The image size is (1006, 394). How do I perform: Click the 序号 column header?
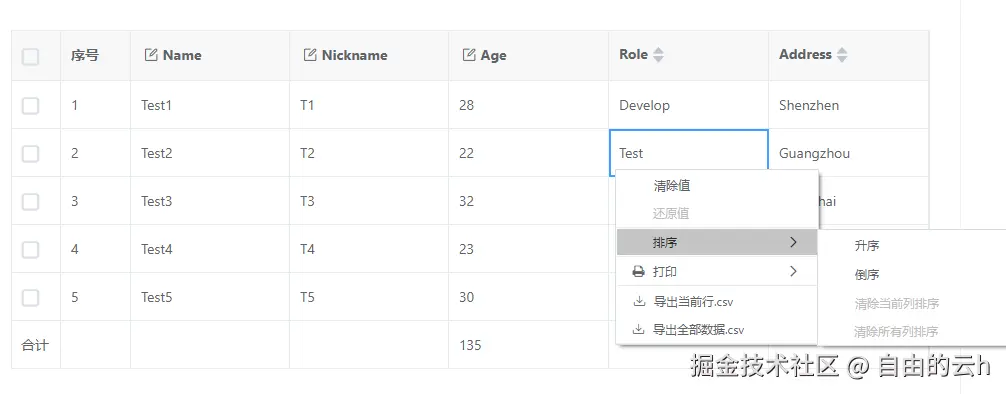tap(96, 56)
